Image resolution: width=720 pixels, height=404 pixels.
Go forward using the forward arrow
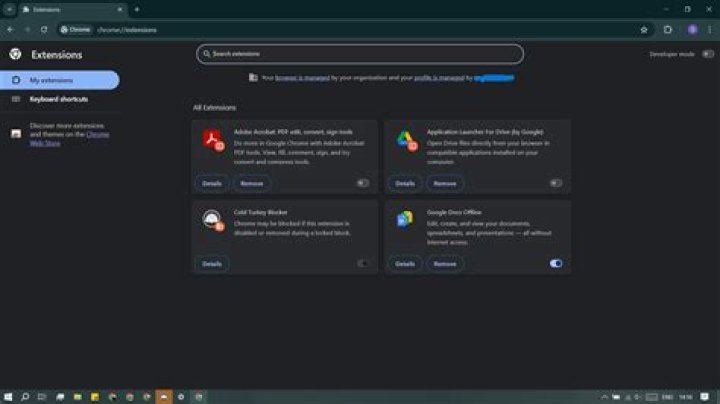tap(27, 29)
